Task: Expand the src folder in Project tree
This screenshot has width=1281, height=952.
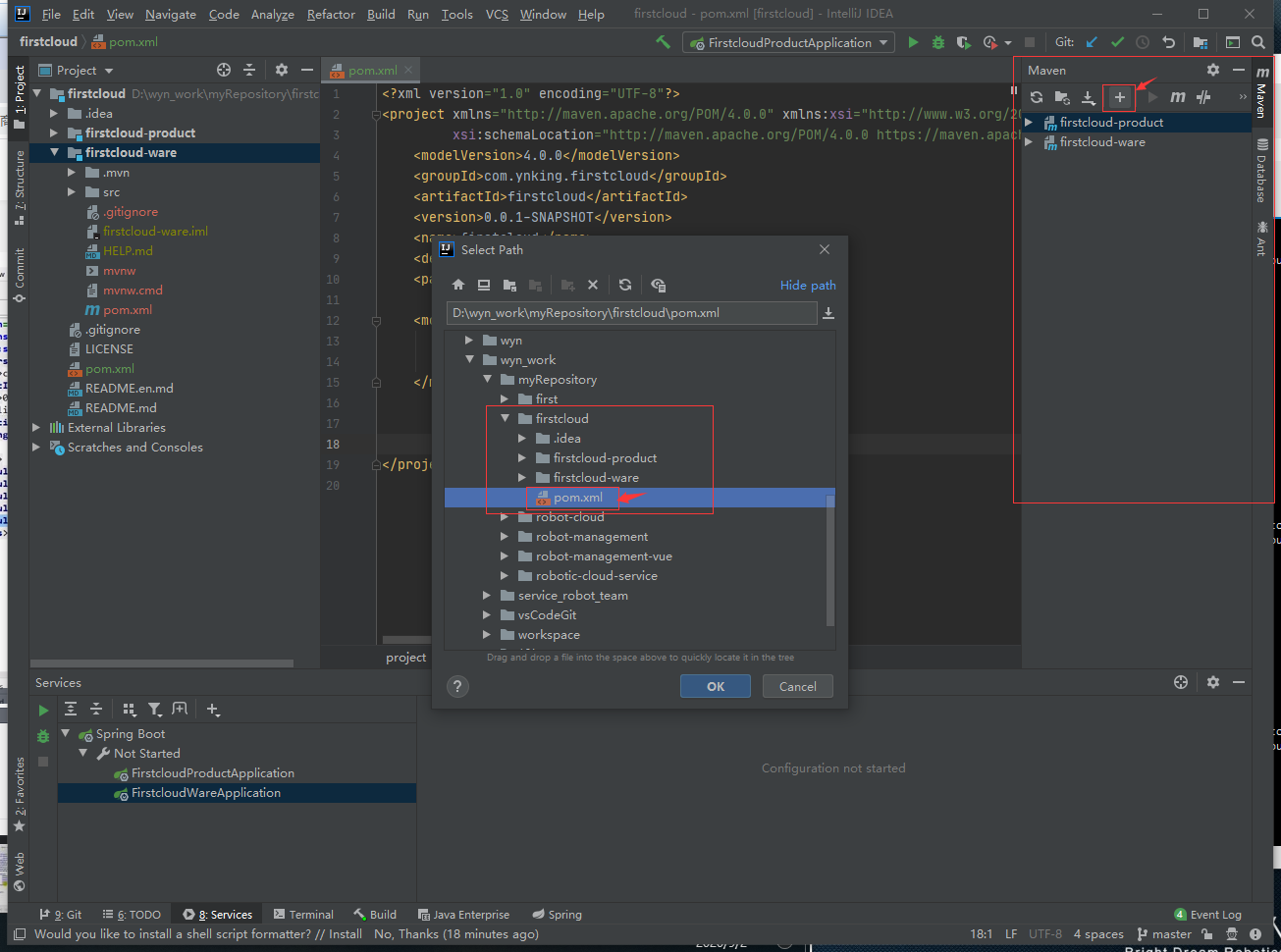Action: (72, 191)
